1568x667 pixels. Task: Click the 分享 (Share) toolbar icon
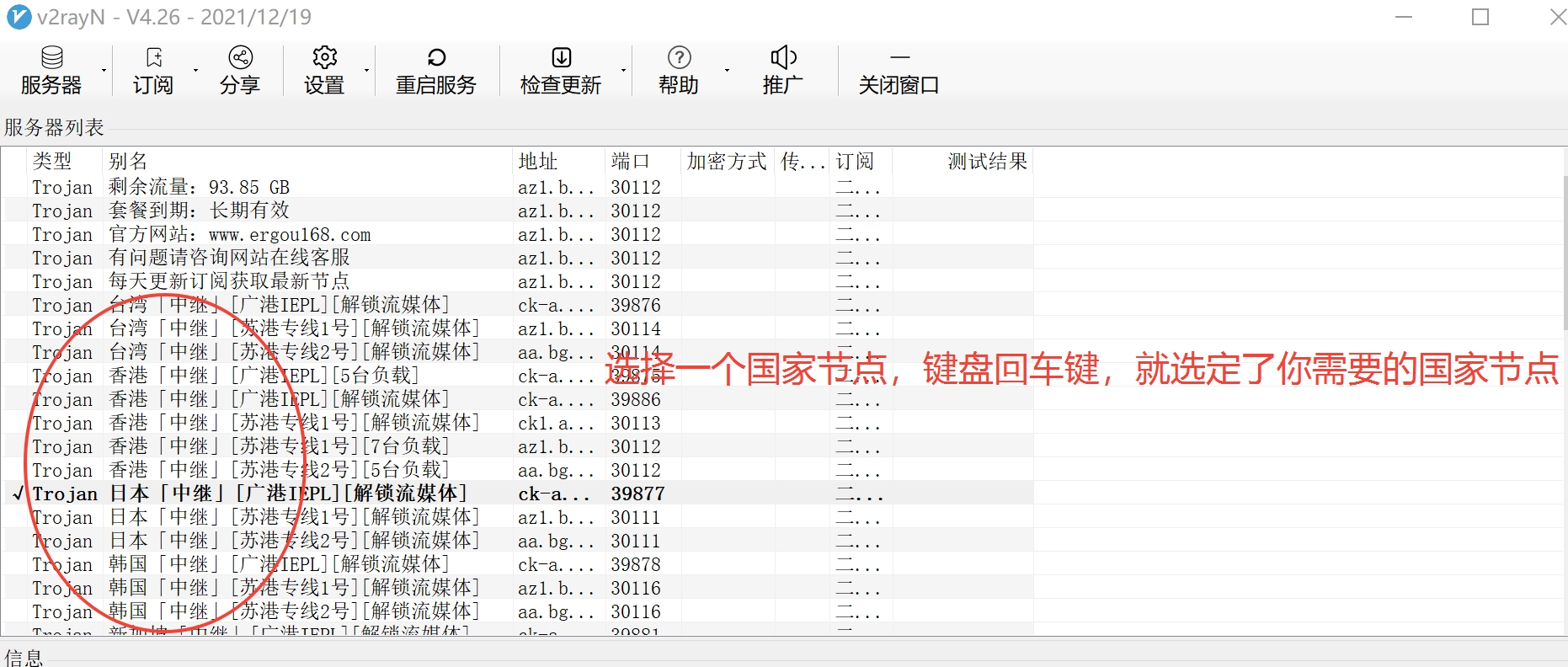point(240,71)
